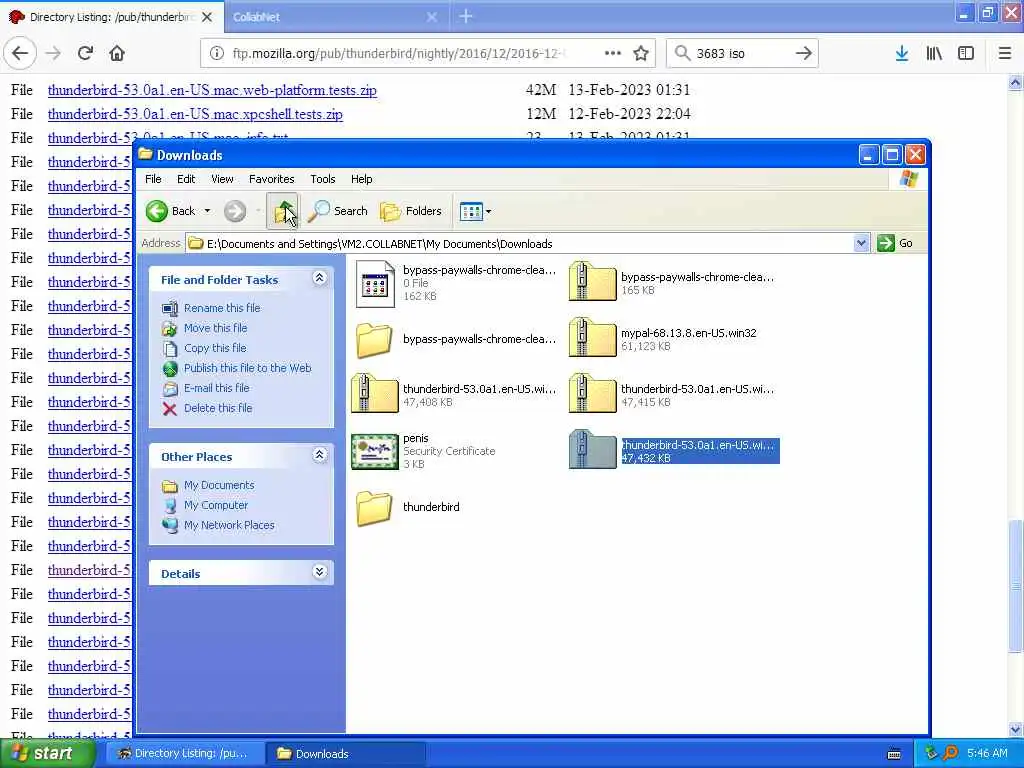Click Move this file
Screen dimensions: 1024x768
tap(216, 328)
